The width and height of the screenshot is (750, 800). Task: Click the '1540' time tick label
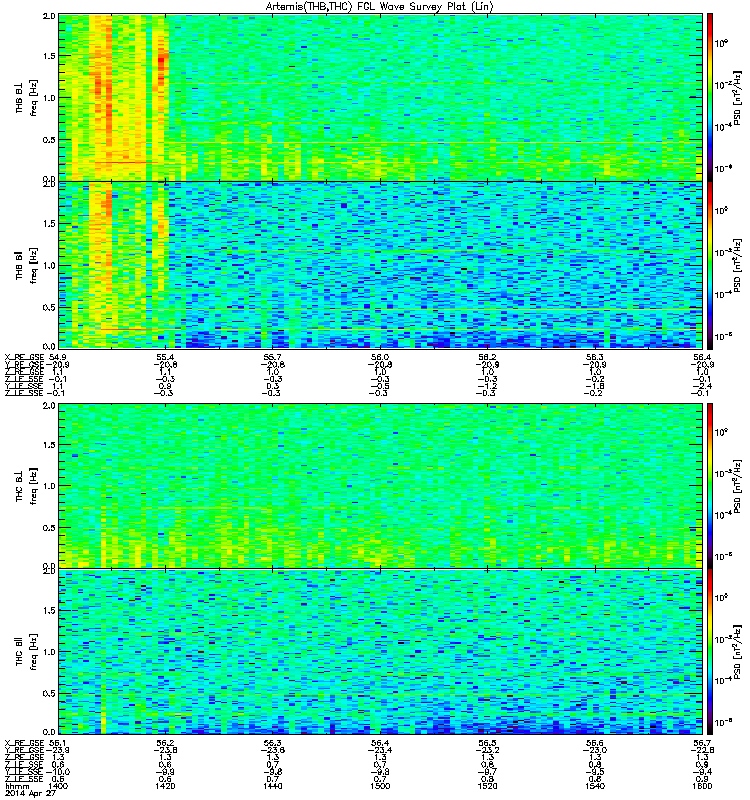[x=595, y=786]
